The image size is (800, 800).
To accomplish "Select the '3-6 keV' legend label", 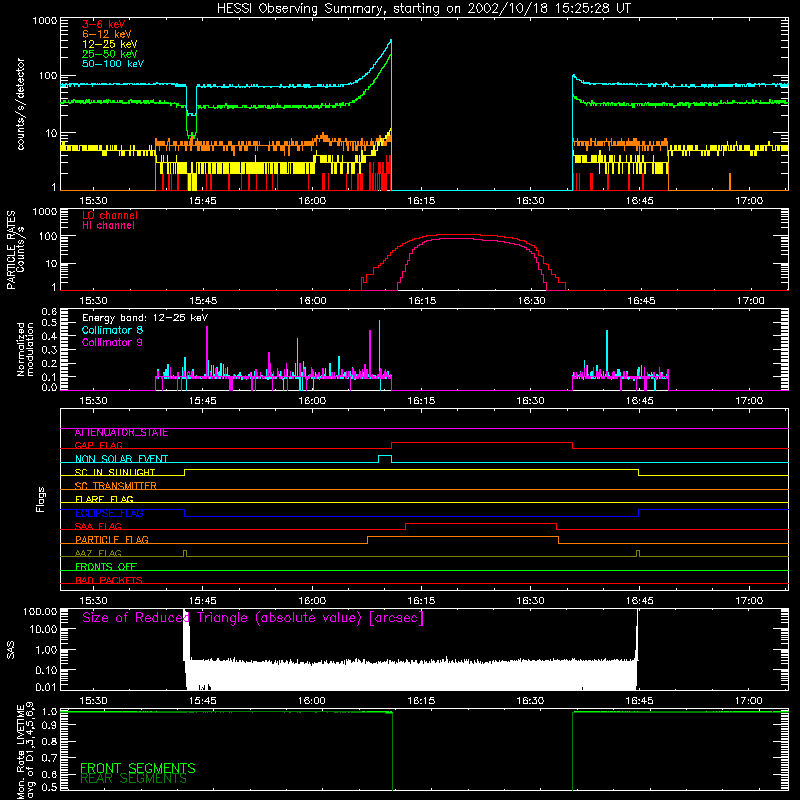I will pos(104,24).
